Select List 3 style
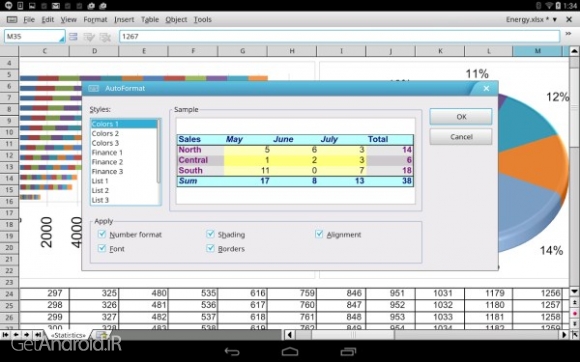This screenshot has width=580, height=362. [124, 200]
